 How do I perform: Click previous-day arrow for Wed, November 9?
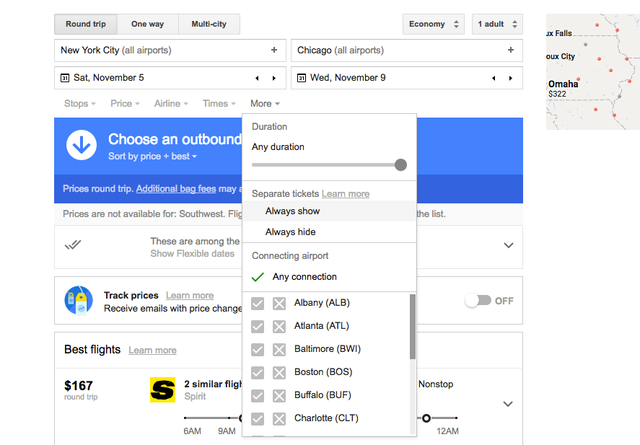point(494,77)
